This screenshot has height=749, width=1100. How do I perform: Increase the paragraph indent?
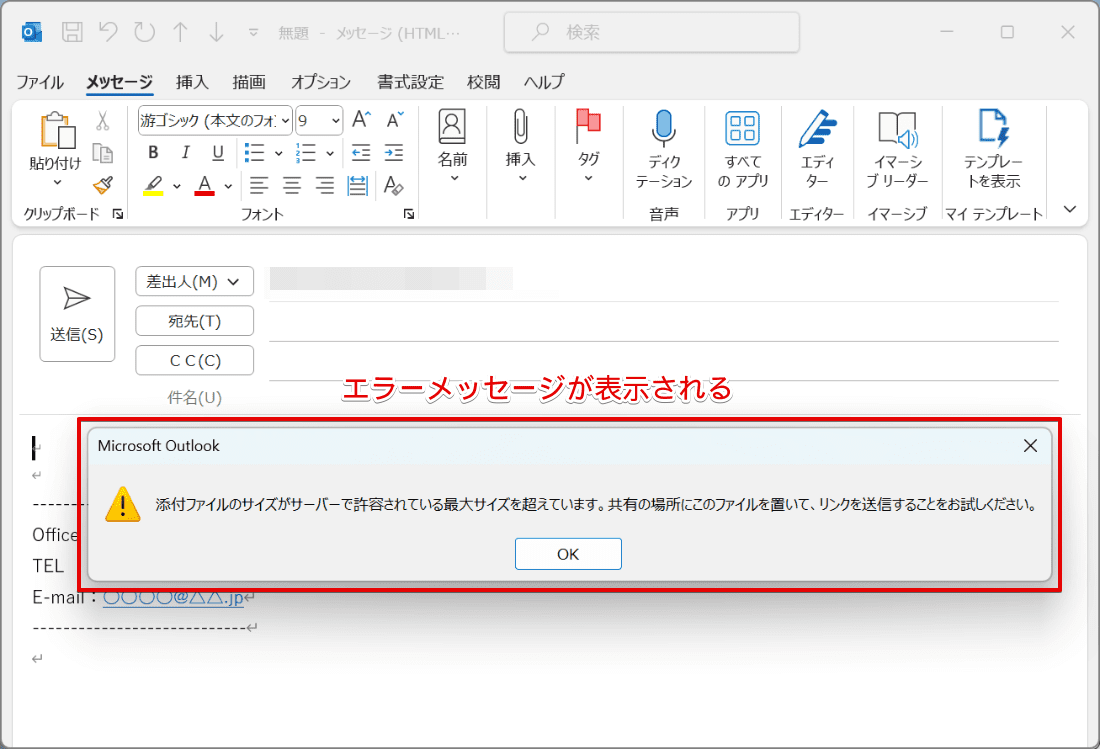394,152
